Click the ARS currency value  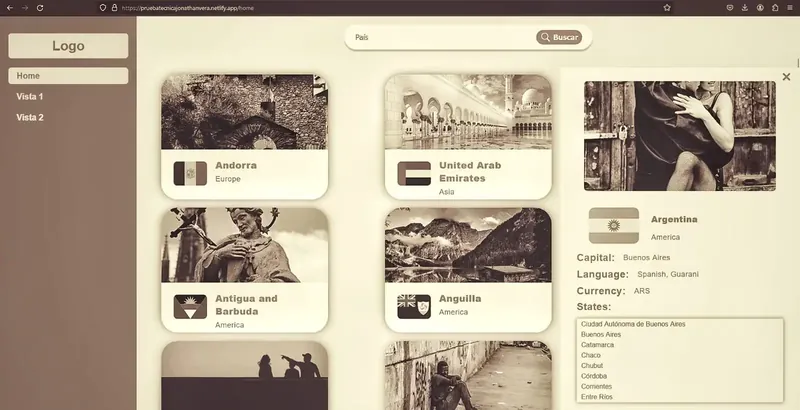642,291
